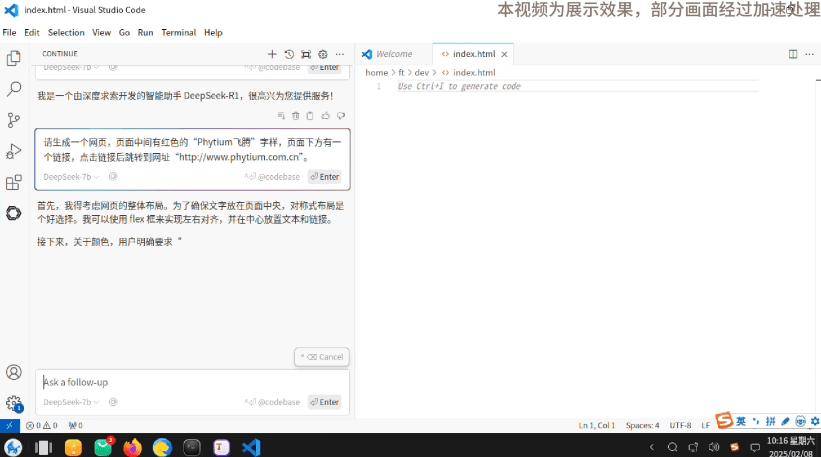
Task: Delete the DeepSeek-R1 response with trash icon
Action: (x=296, y=116)
